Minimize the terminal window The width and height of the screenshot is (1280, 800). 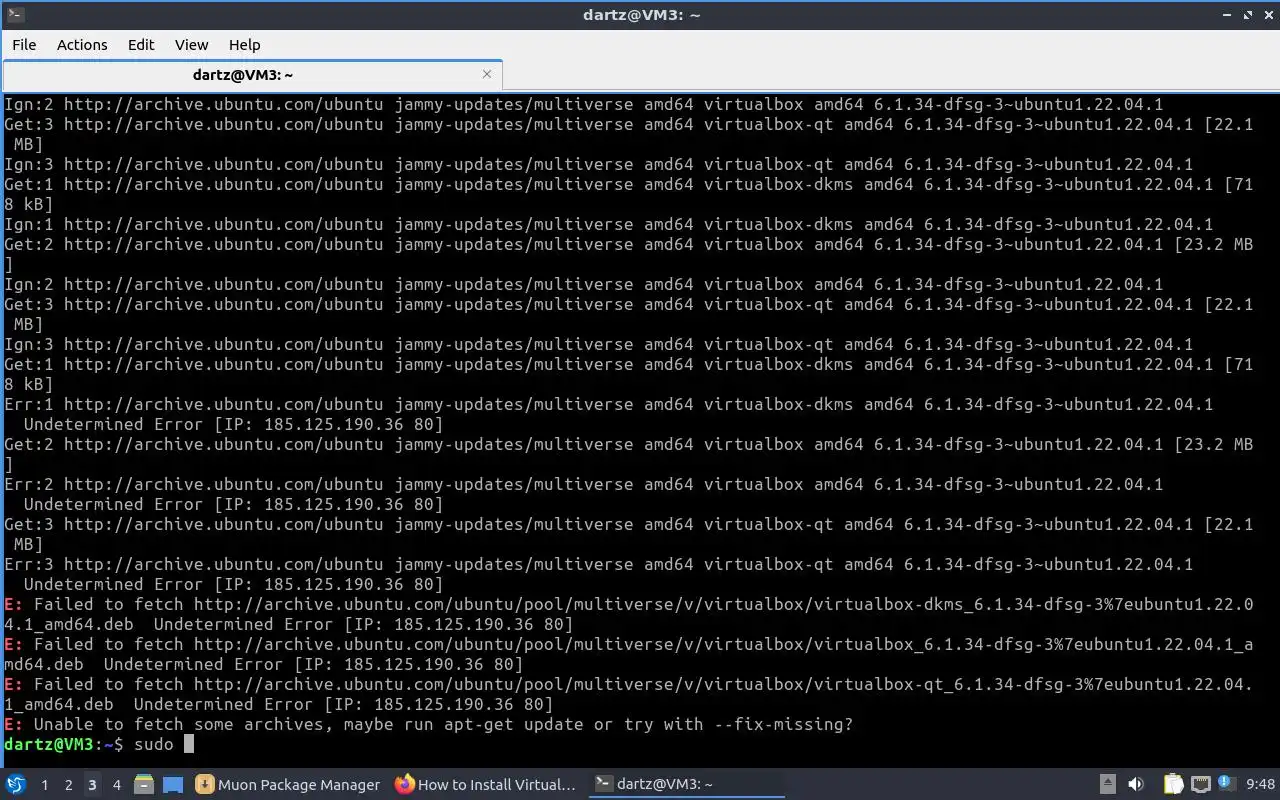(x=1228, y=15)
